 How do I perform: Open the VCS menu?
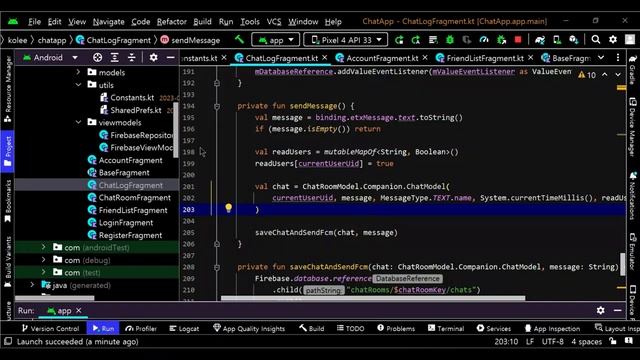click(274, 22)
